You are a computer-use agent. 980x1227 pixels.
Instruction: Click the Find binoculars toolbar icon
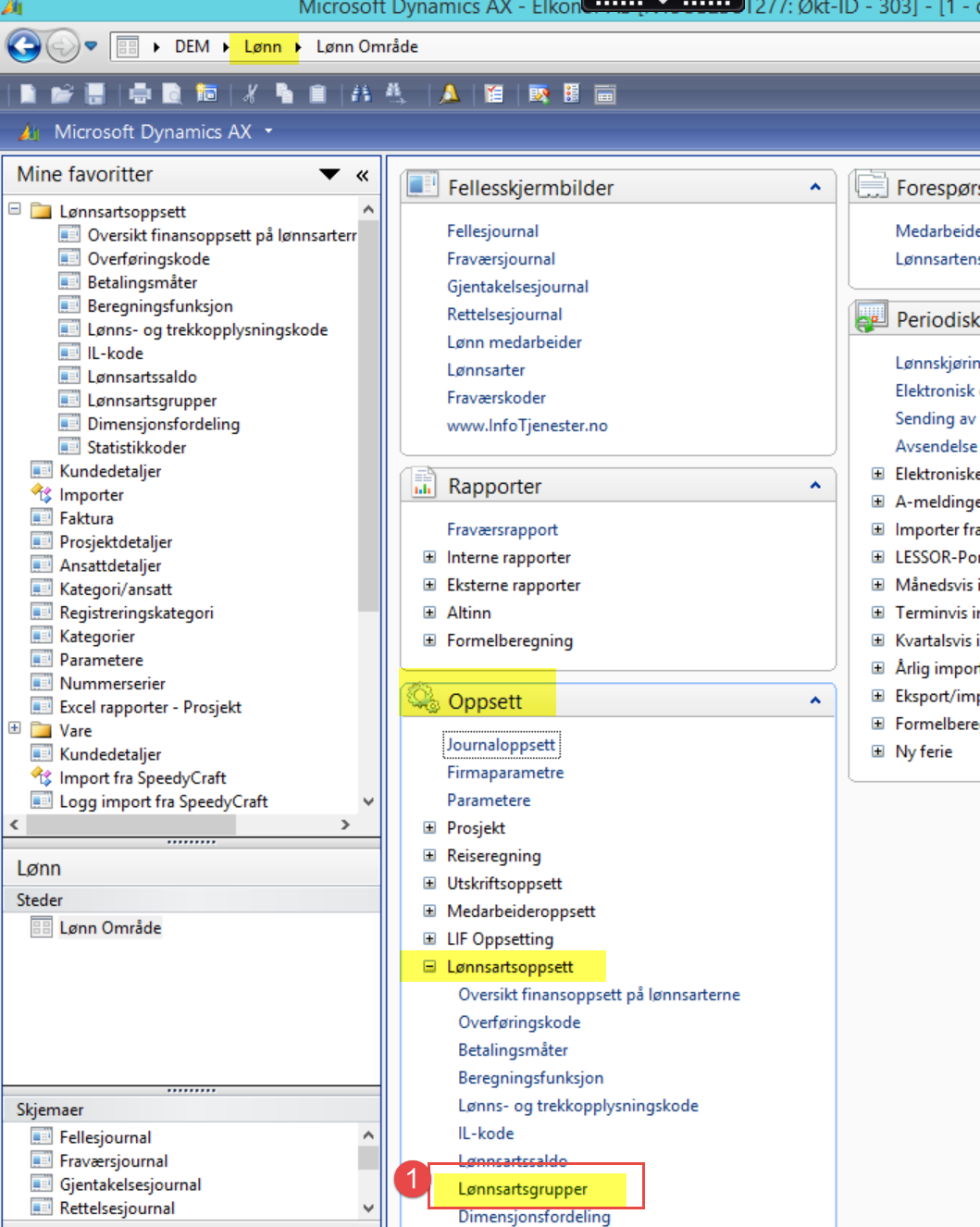point(361,93)
